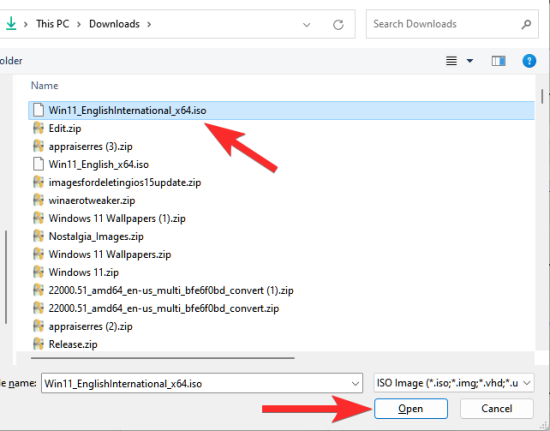
Task: Click zip icon beside appraiserres (3).zip
Action: coord(38,146)
